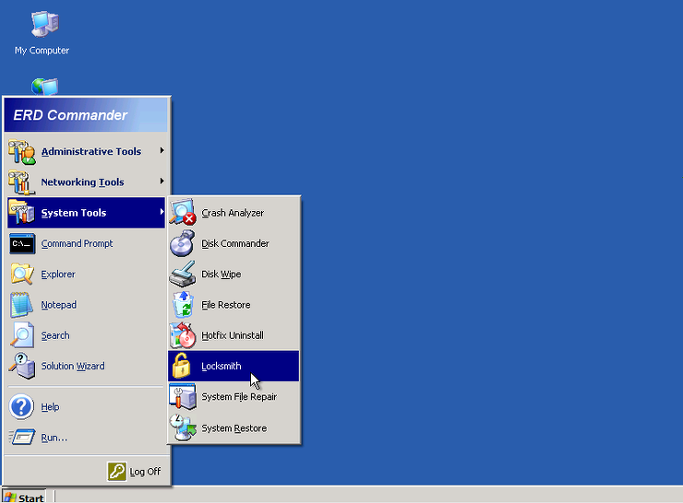The width and height of the screenshot is (683, 503).
Task: Expand the Administrative Tools submenu arrow
Action: point(162,150)
